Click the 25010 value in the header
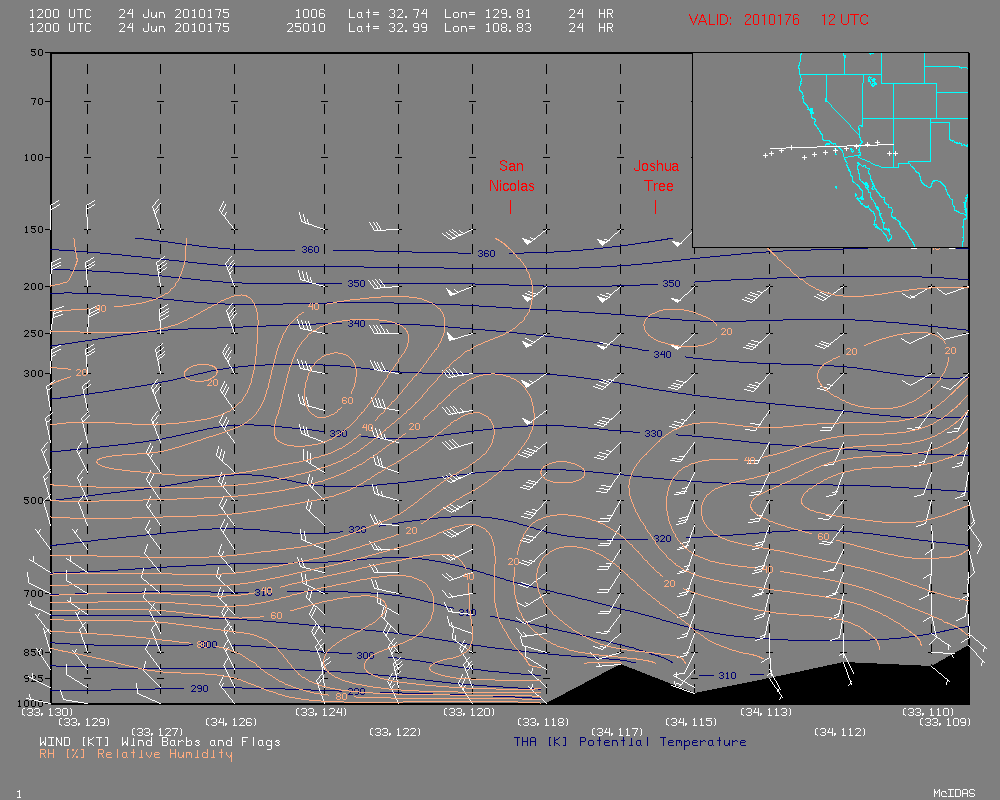1000x800 pixels. [x=306, y=27]
